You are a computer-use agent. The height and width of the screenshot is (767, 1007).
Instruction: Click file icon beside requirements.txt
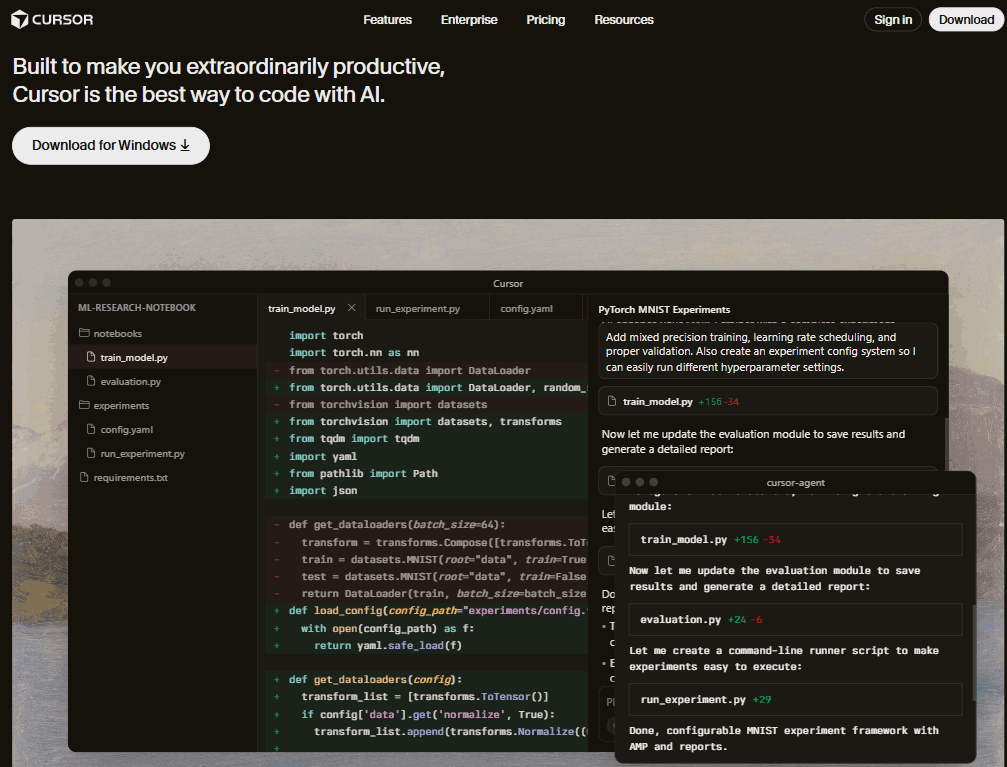pyautogui.click(x=83, y=477)
